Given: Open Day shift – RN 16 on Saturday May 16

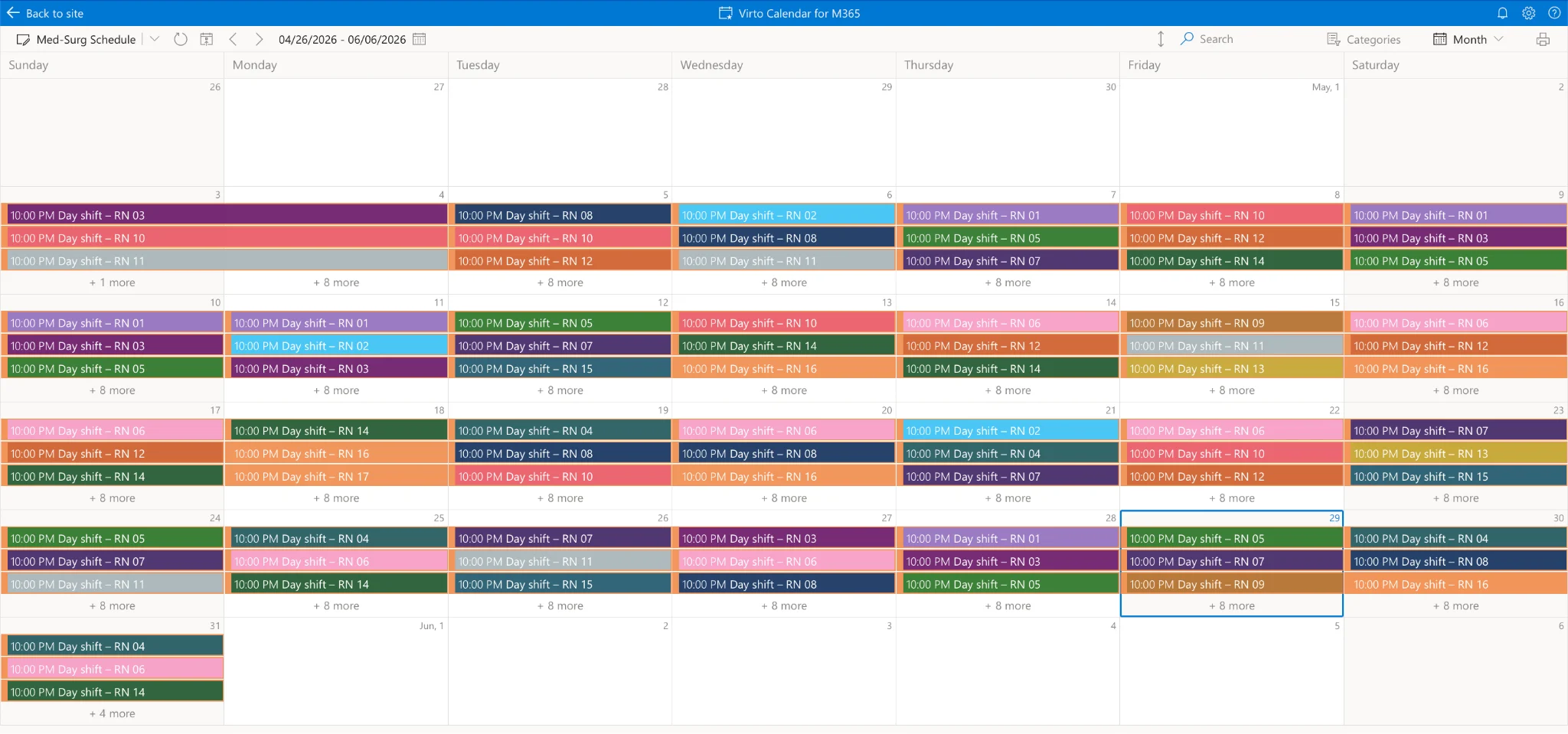Looking at the screenshot, I should [x=1456, y=369].
